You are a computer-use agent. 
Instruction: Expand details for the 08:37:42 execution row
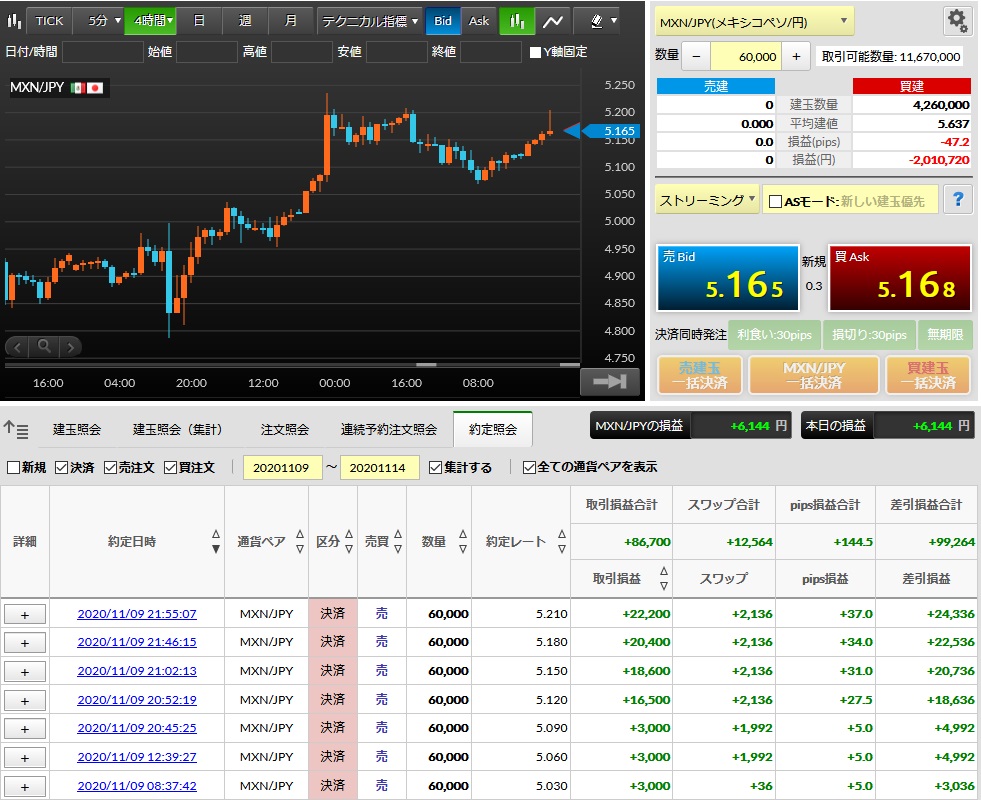coord(25,786)
